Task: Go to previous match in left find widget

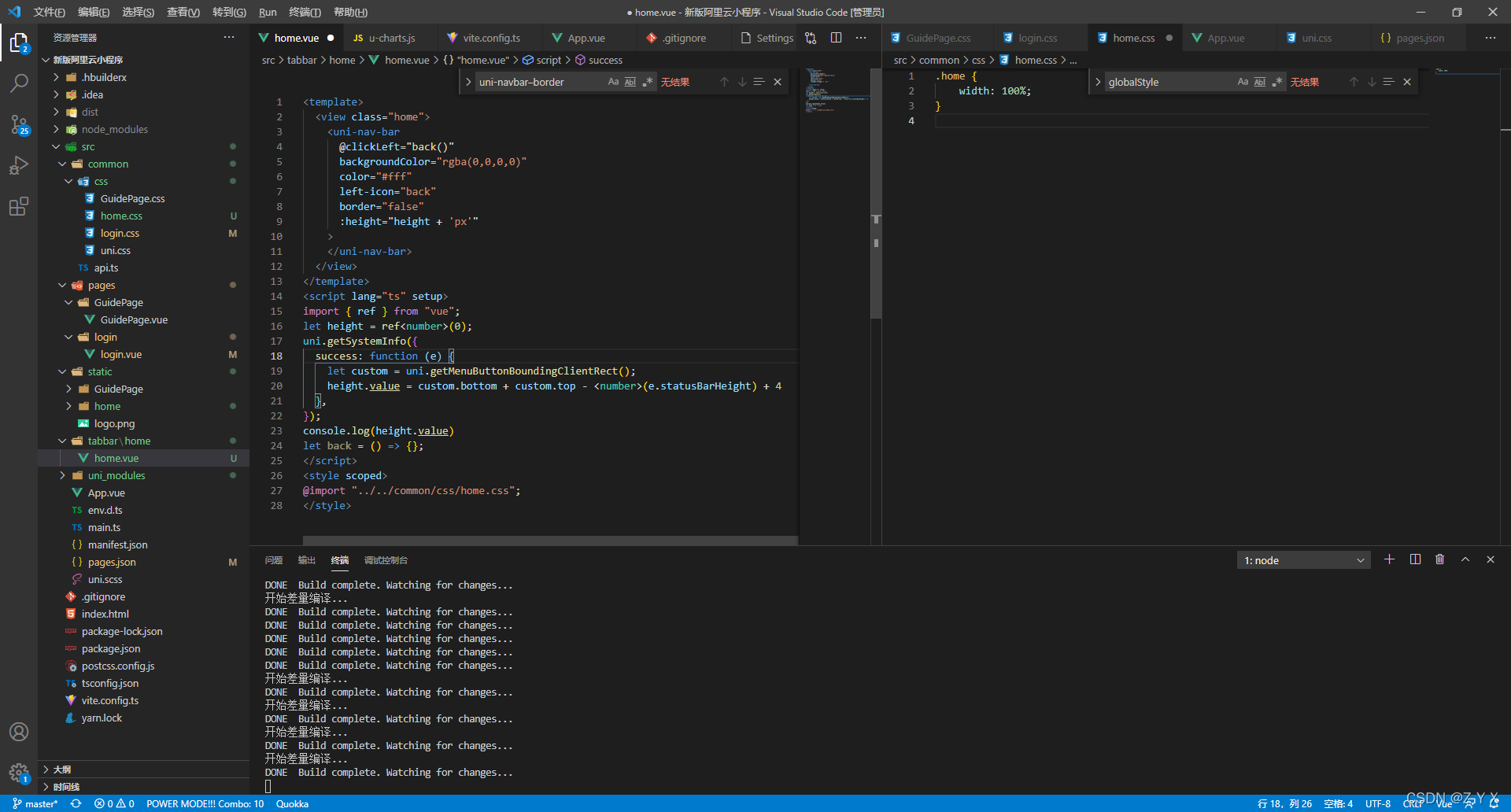Action: click(724, 82)
